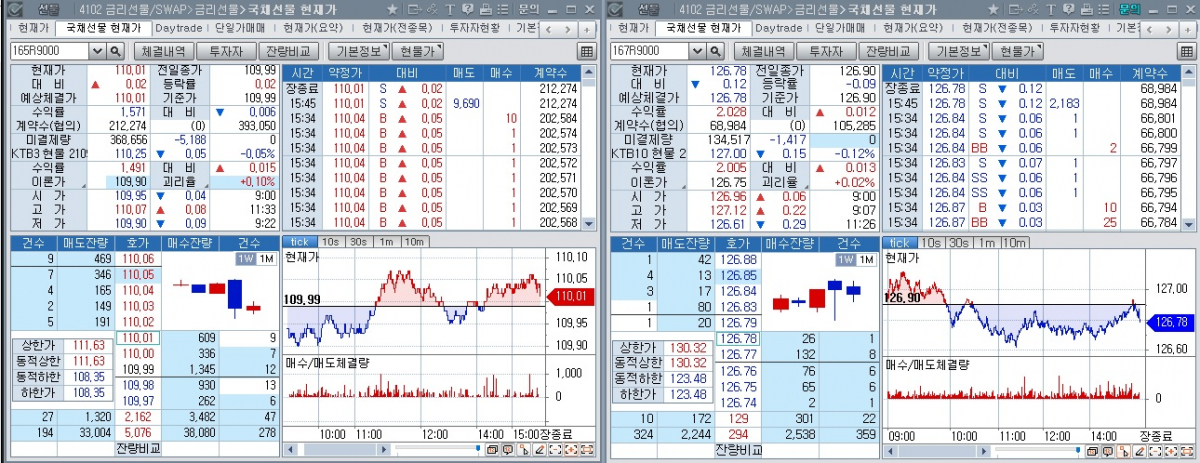Switch left candle chart to 1W
The height and width of the screenshot is (463, 1200).
[244, 259]
